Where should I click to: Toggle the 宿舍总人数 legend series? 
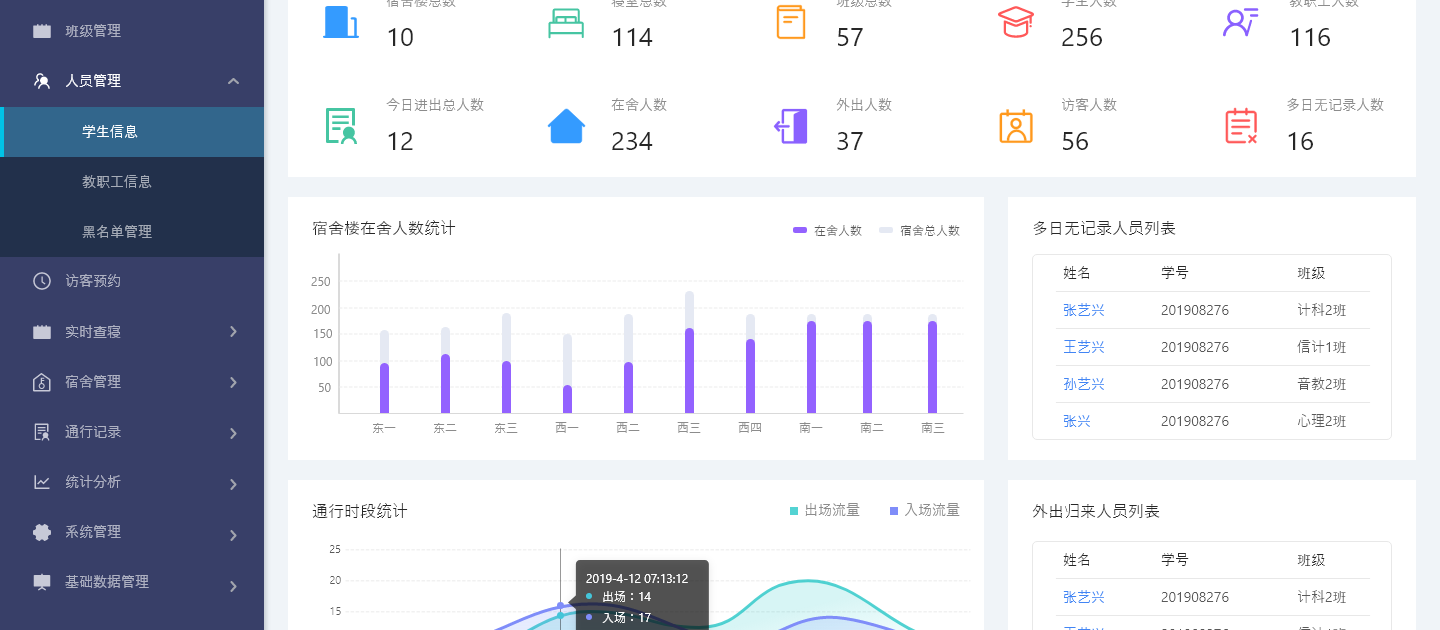point(919,230)
